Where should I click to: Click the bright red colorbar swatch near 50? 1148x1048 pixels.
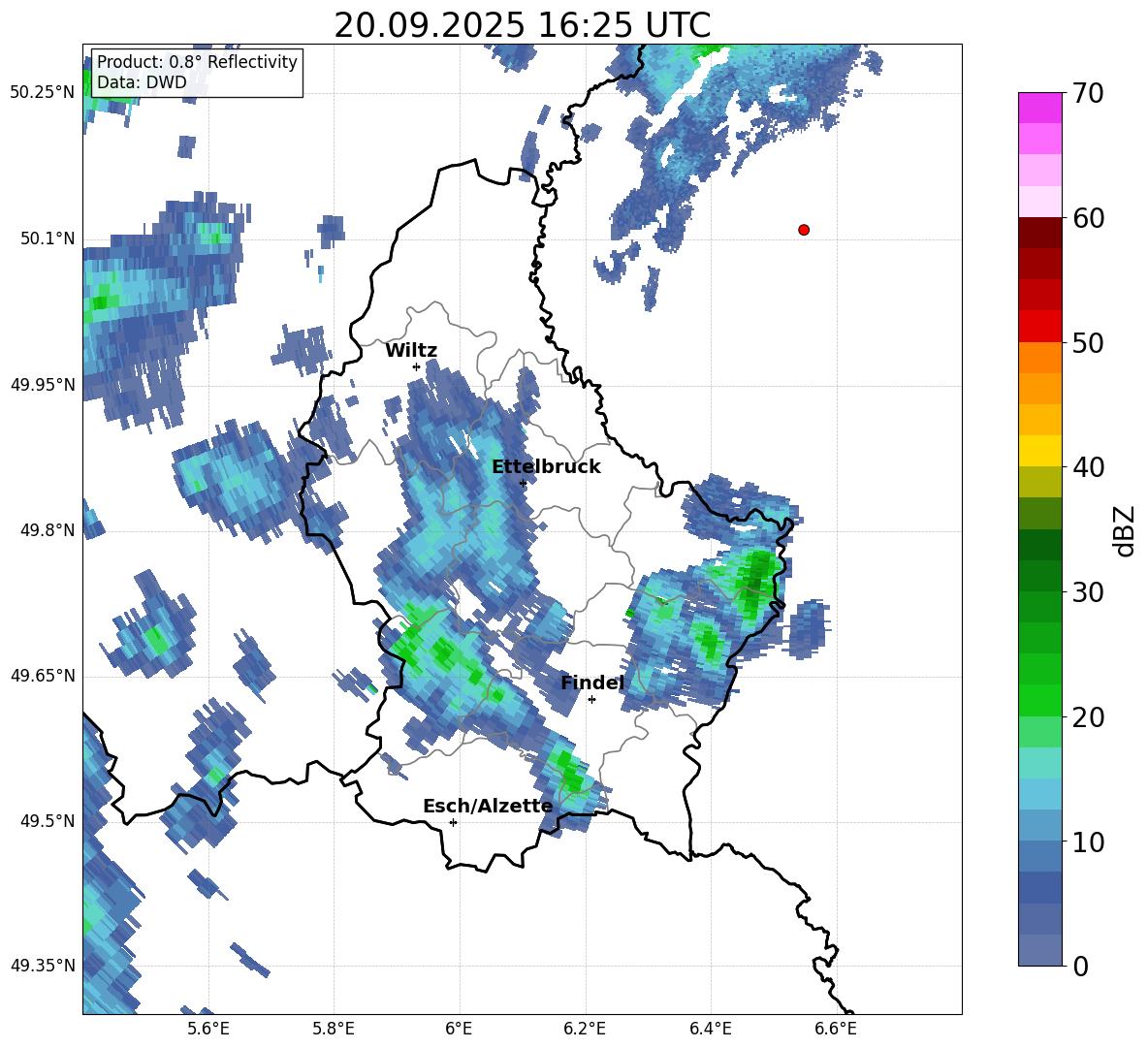point(1039,327)
